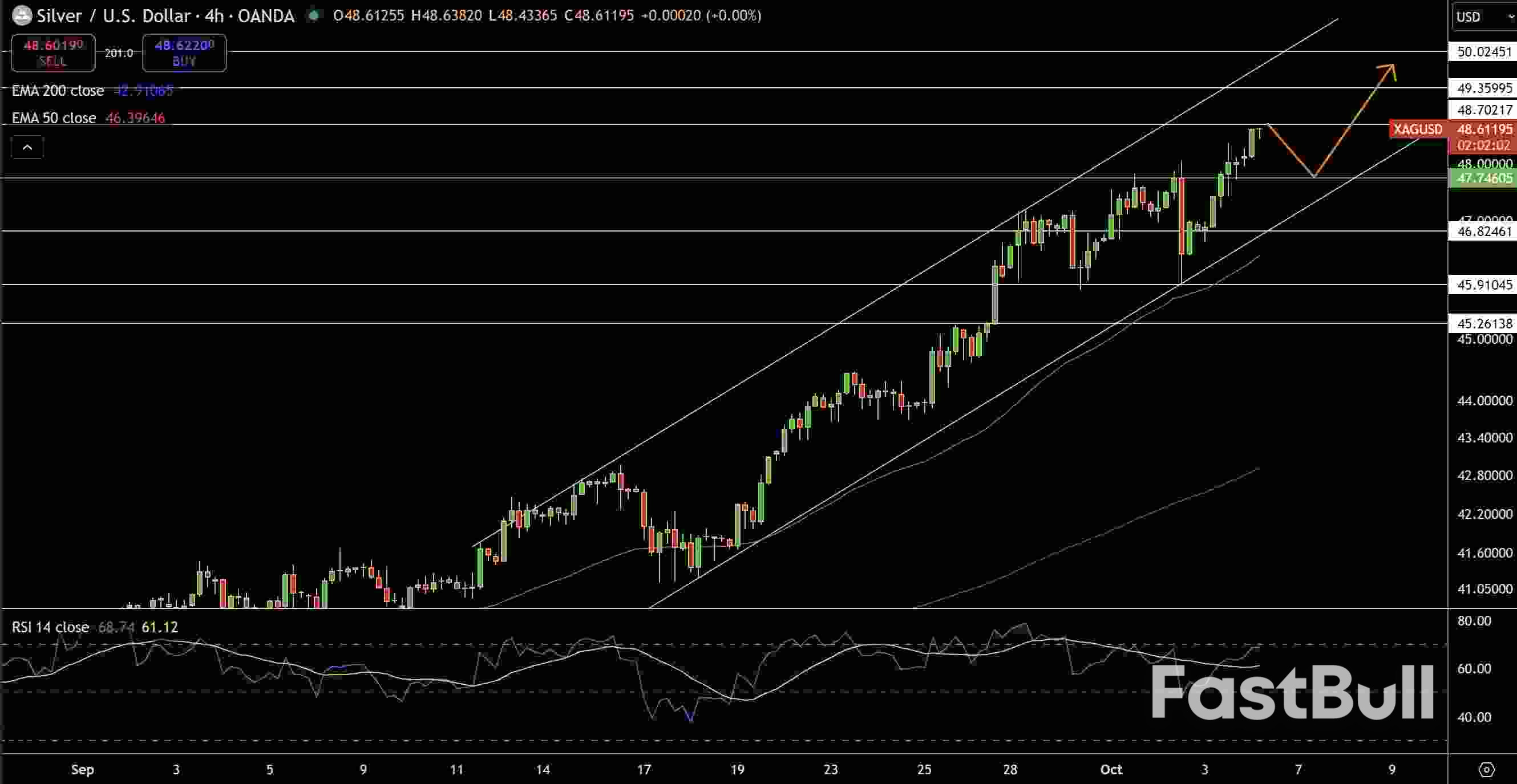This screenshot has width=1517, height=784.
Task: Select the RSI 14 close label in lower pane
Action: (50, 627)
